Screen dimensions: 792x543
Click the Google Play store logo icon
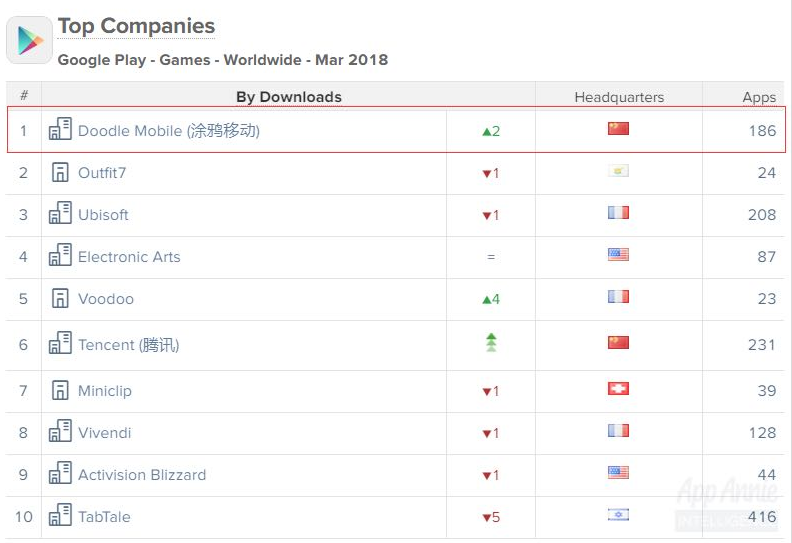click(x=29, y=40)
